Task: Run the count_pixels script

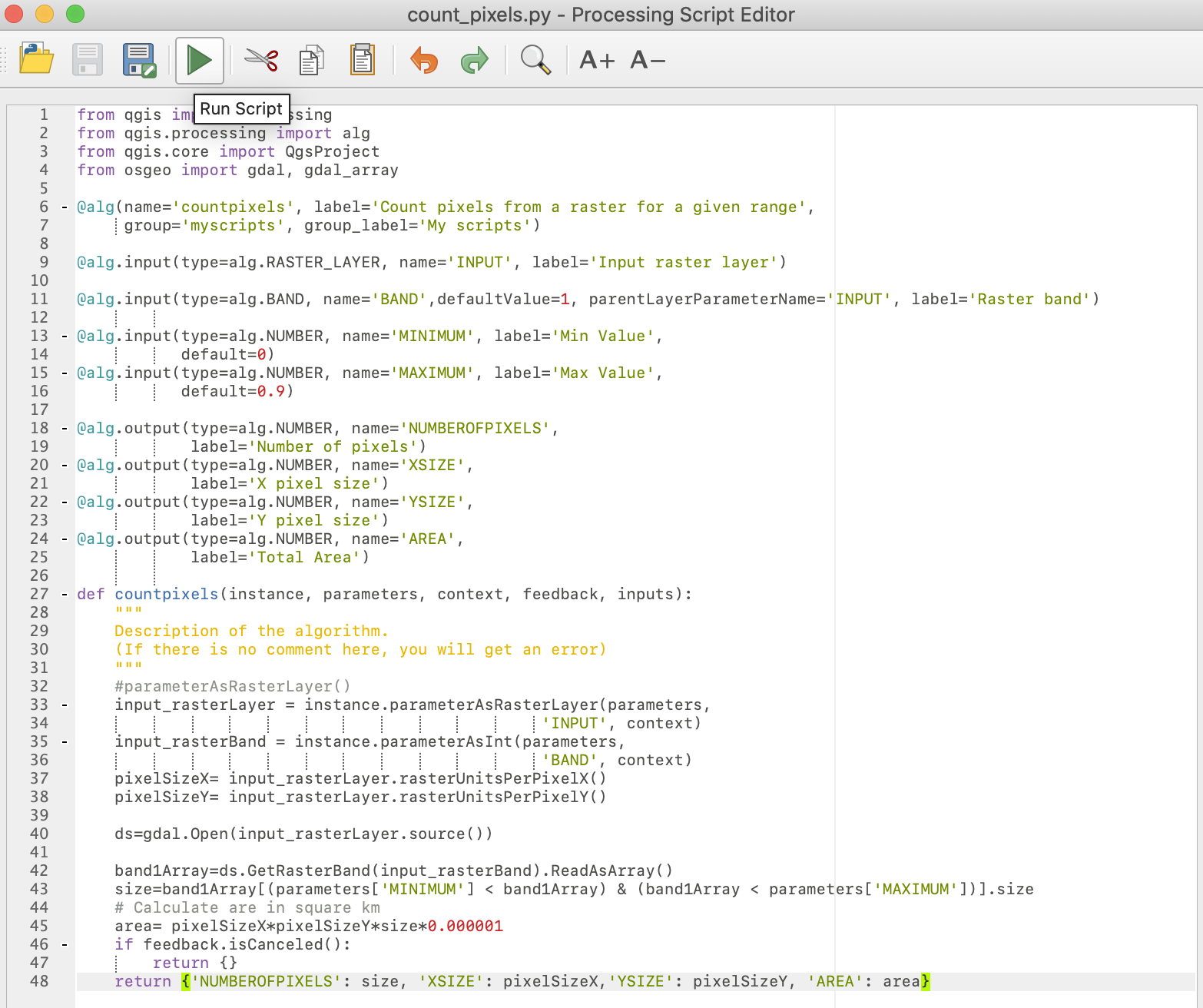Action: click(x=199, y=59)
